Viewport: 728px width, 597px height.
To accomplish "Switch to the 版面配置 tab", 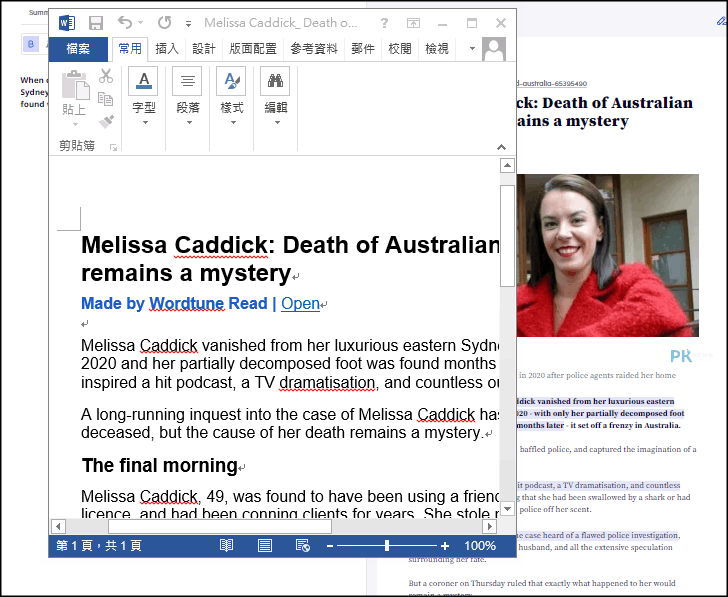I will [253, 49].
